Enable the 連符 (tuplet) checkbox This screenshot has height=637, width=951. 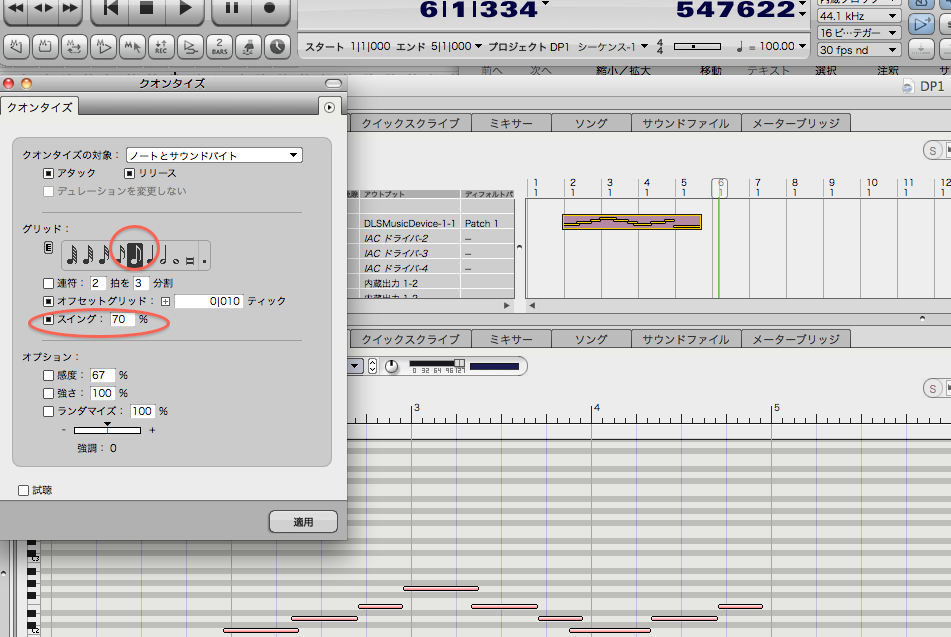coord(49,283)
